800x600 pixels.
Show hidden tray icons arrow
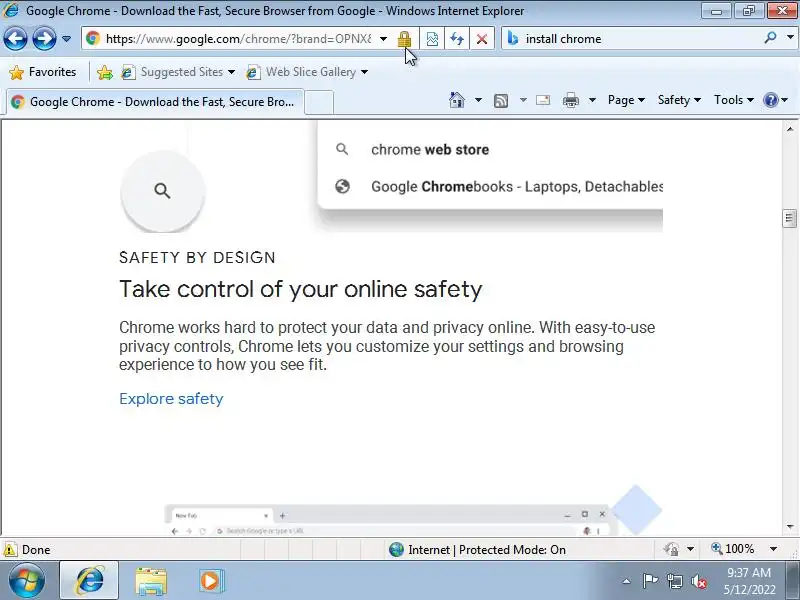627,581
